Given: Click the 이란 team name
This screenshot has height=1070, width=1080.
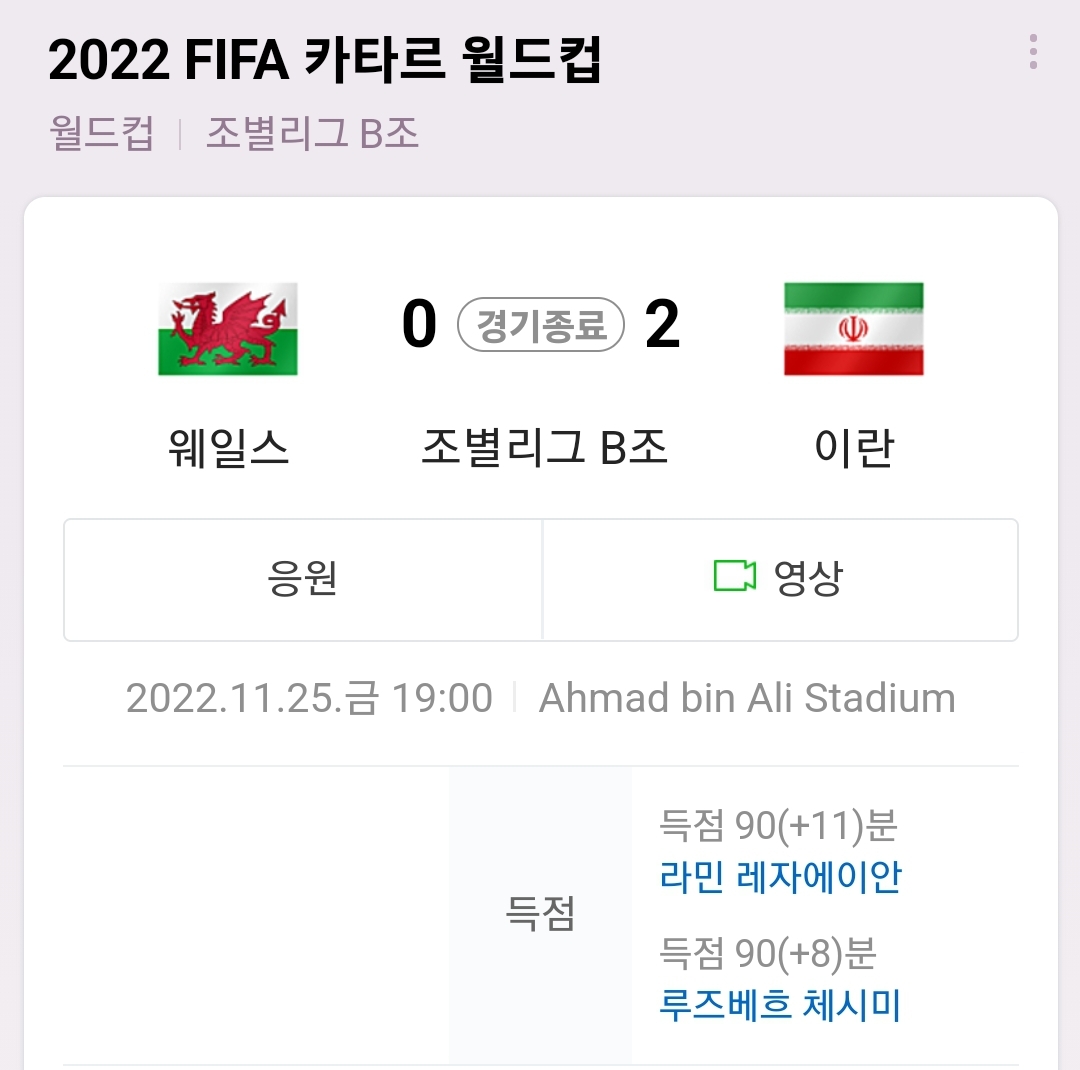Looking at the screenshot, I should (x=853, y=447).
